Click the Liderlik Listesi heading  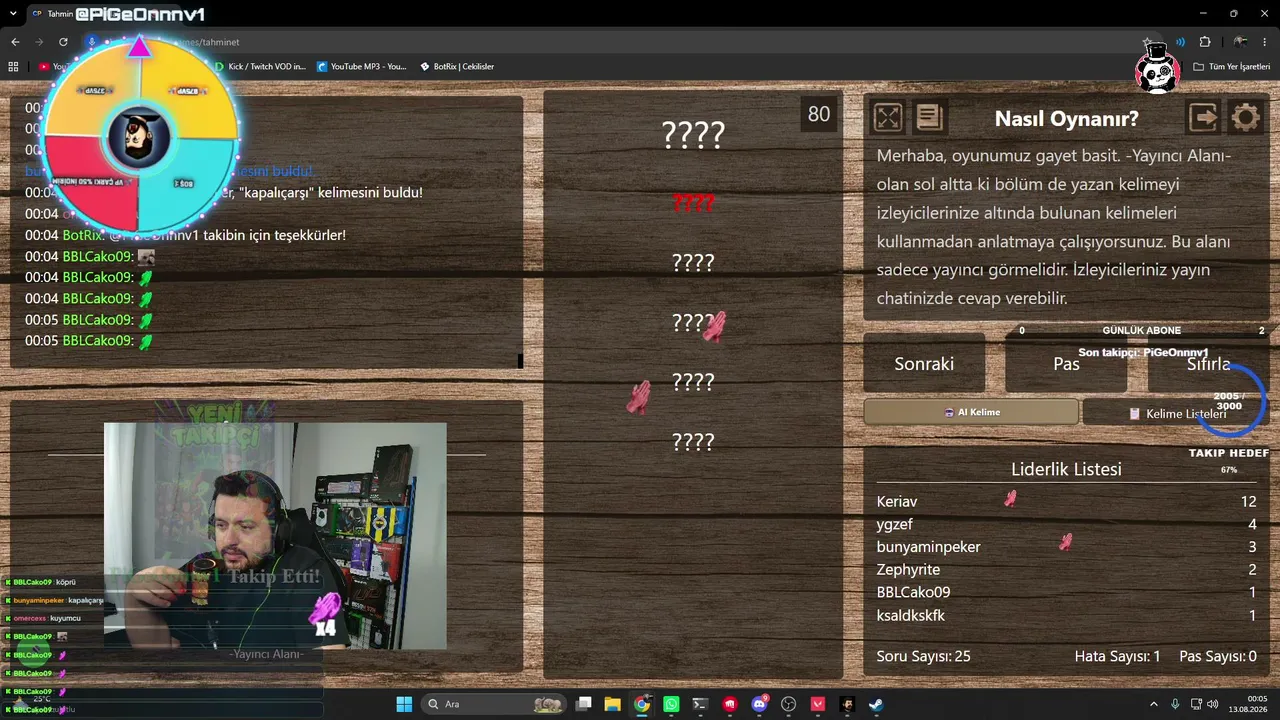tap(1066, 469)
